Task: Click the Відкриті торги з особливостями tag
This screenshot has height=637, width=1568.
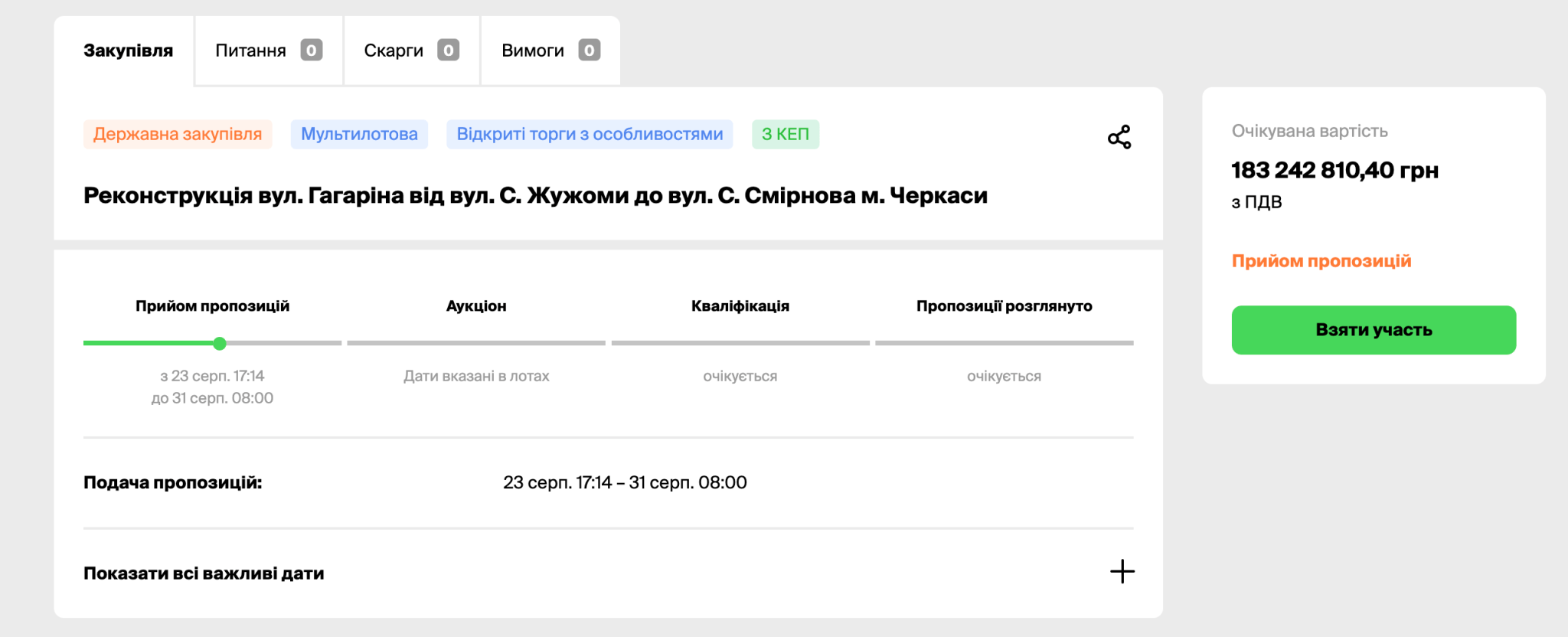Action: tap(590, 134)
